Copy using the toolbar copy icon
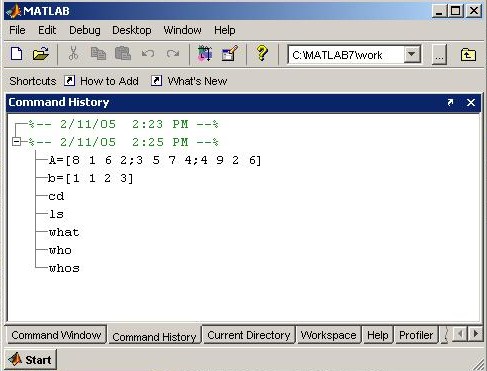Image resolution: width=487 pixels, height=371 pixels. pyautogui.click(x=98, y=54)
